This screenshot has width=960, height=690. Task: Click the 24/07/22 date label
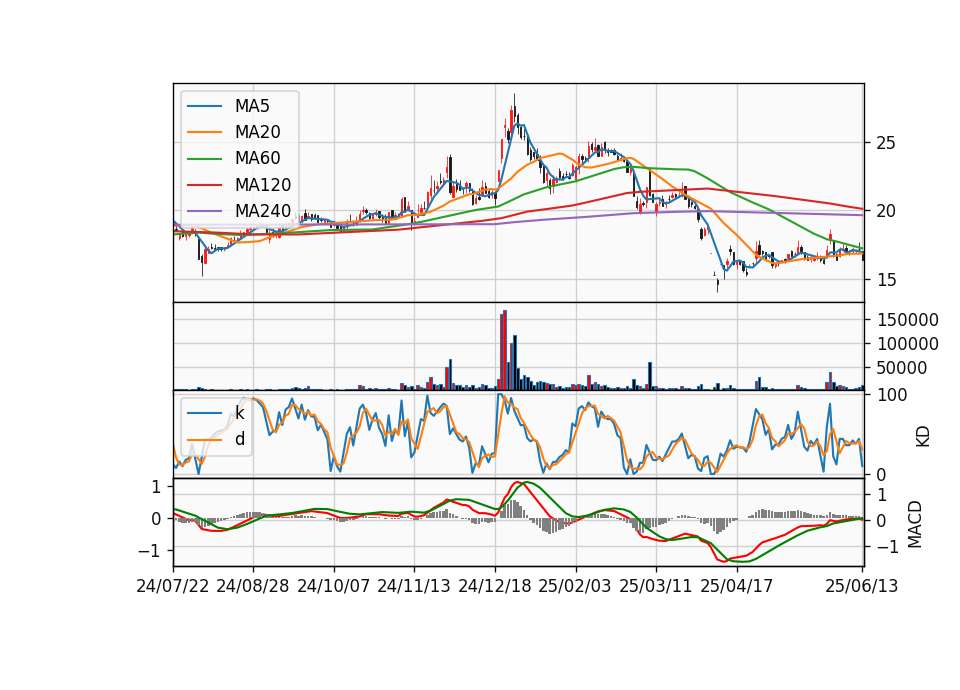(173, 586)
